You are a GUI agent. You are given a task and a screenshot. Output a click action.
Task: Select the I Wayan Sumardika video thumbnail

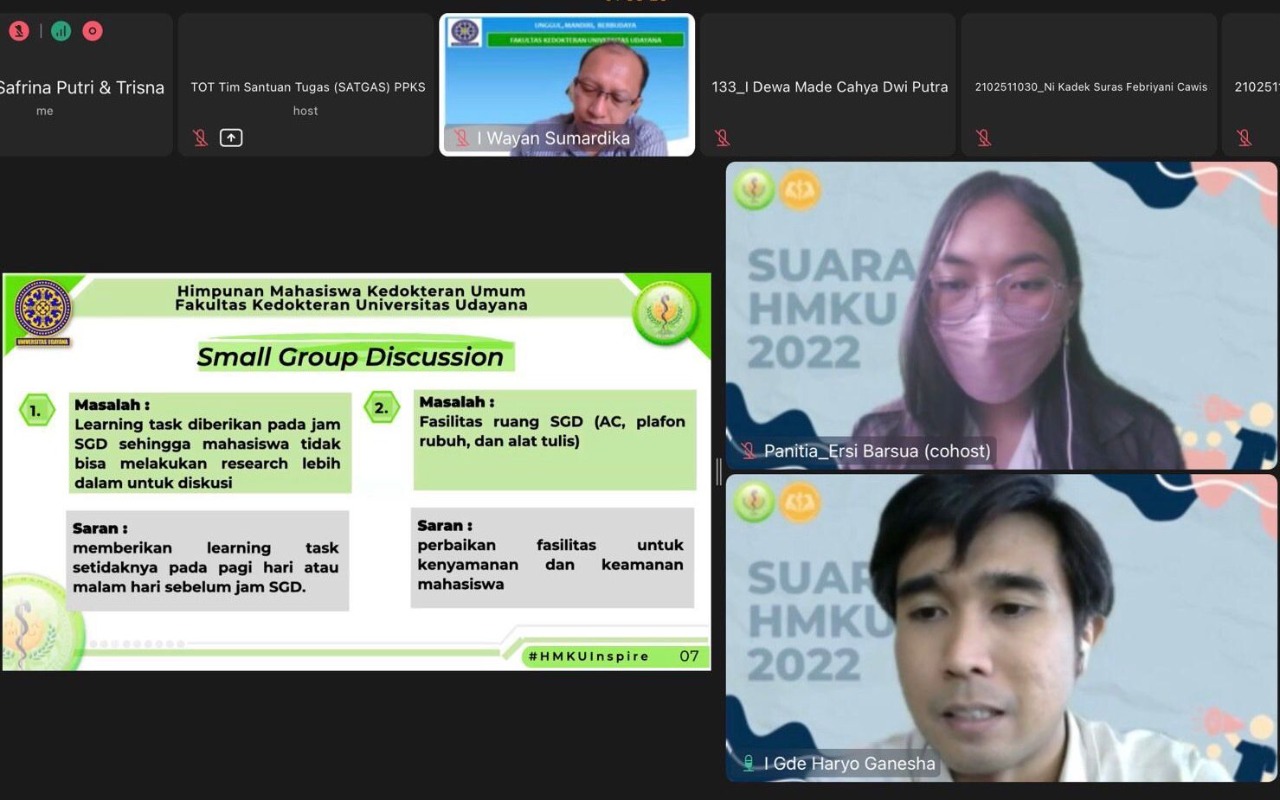pos(567,85)
